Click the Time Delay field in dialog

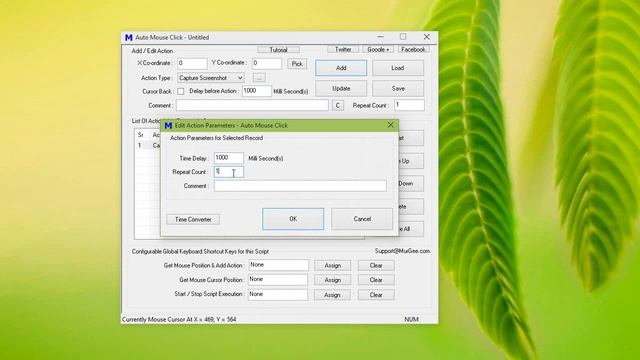tap(229, 158)
